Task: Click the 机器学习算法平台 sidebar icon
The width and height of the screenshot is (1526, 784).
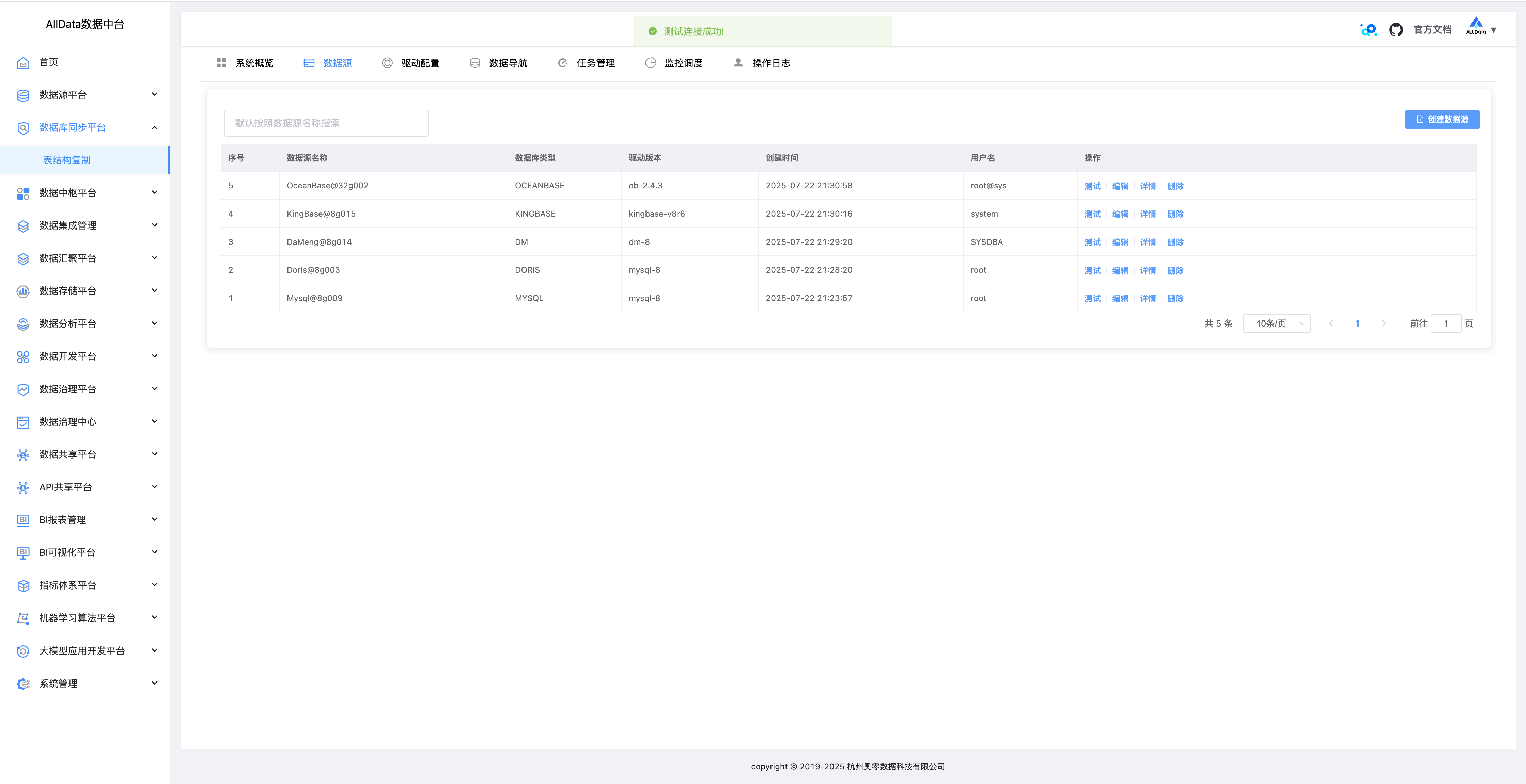Action: coord(23,618)
